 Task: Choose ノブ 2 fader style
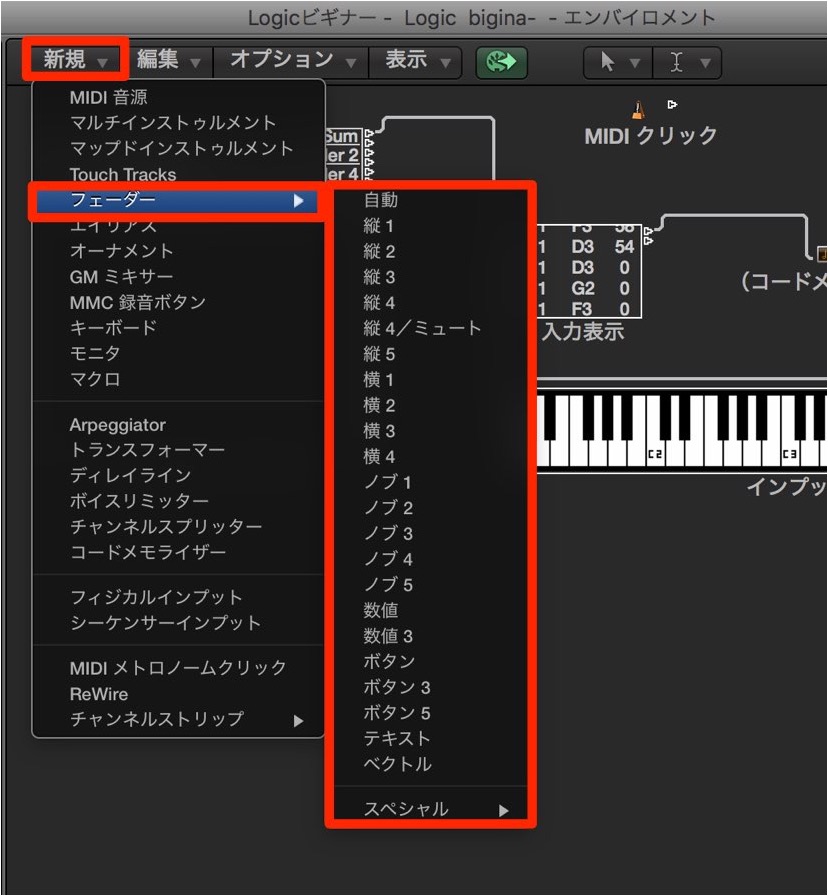point(430,508)
